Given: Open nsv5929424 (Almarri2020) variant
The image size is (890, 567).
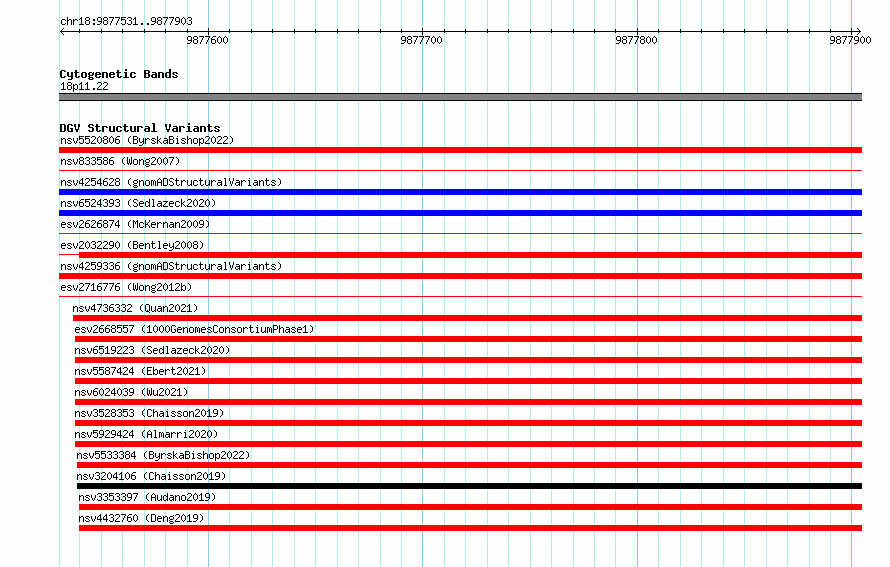Looking at the screenshot, I should pos(146,434).
